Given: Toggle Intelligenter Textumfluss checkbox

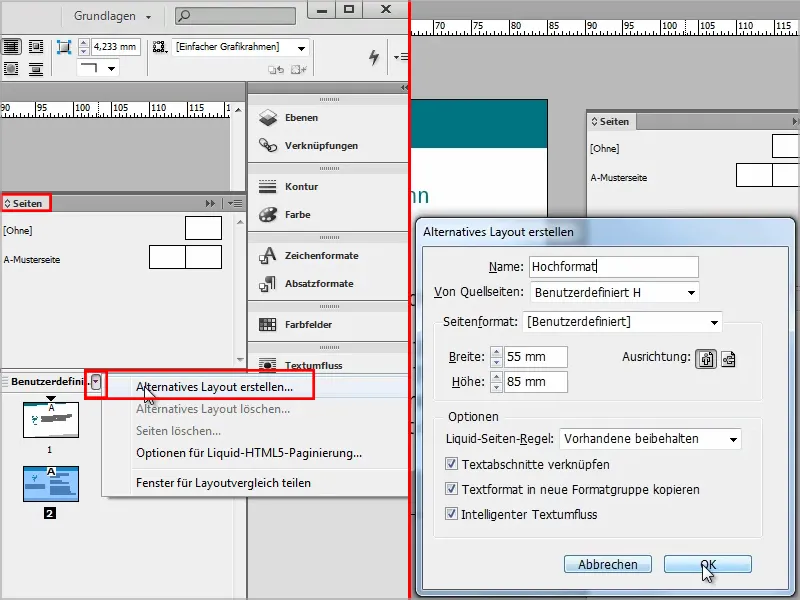Looking at the screenshot, I should 451,513.
